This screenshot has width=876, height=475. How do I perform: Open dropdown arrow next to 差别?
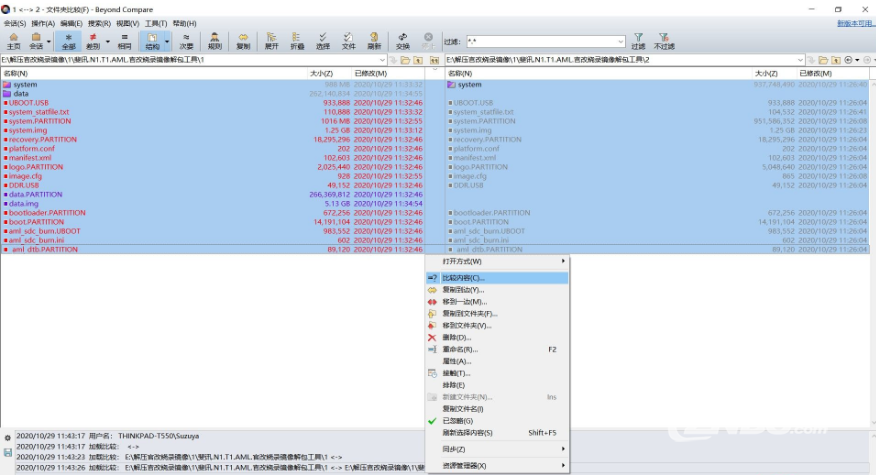click(107, 41)
